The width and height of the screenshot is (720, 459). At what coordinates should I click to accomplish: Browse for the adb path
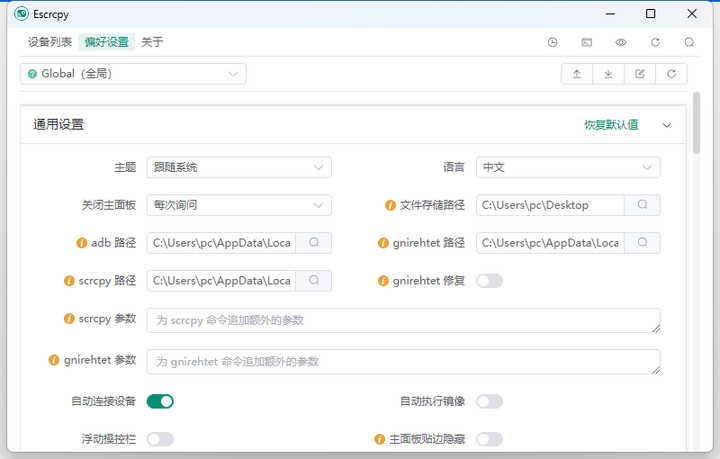tap(314, 243)
